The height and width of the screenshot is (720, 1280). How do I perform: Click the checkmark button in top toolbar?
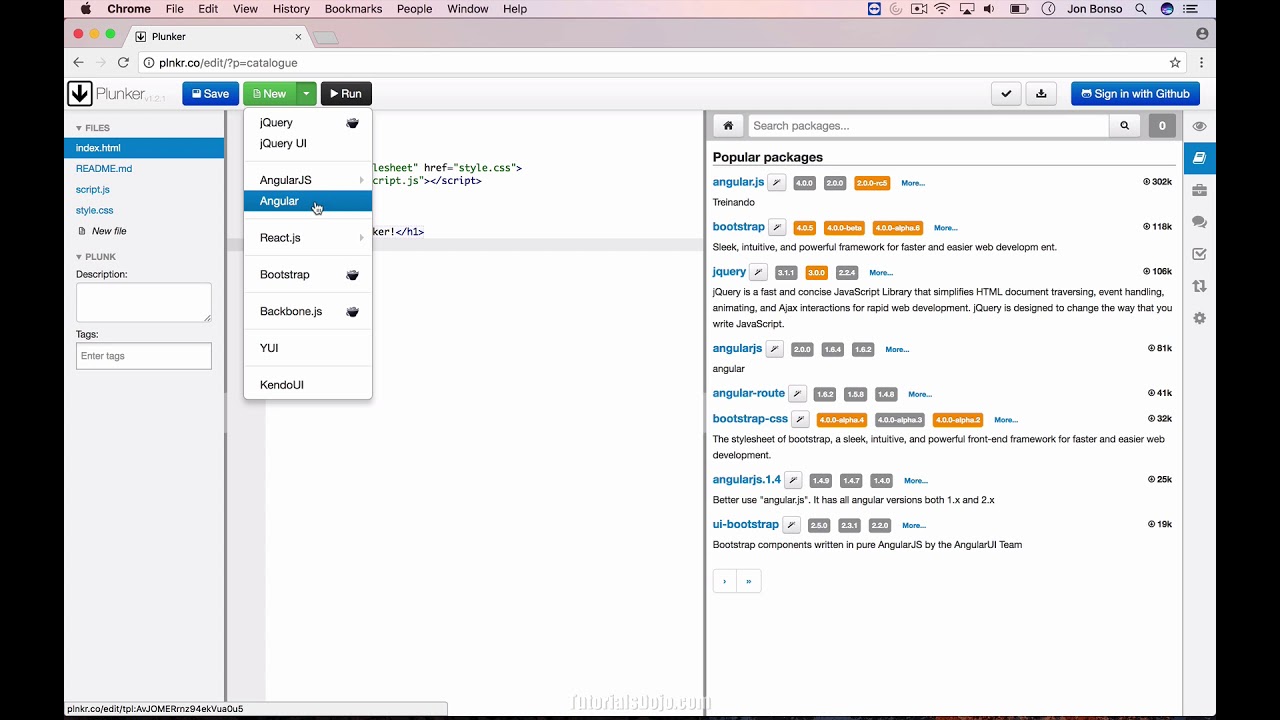tap(1006, 94)
